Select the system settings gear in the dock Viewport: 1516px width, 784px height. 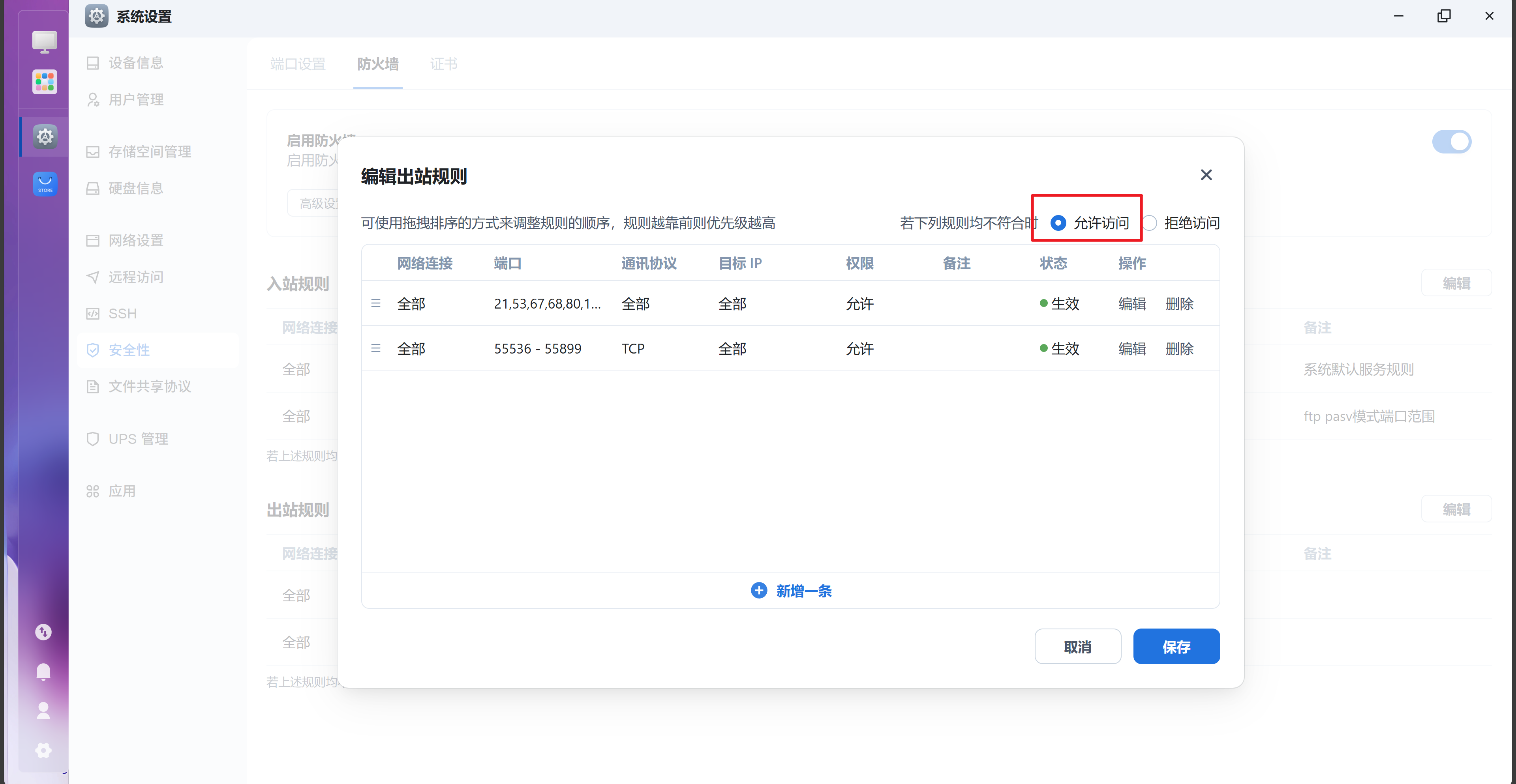pos(45,137)
